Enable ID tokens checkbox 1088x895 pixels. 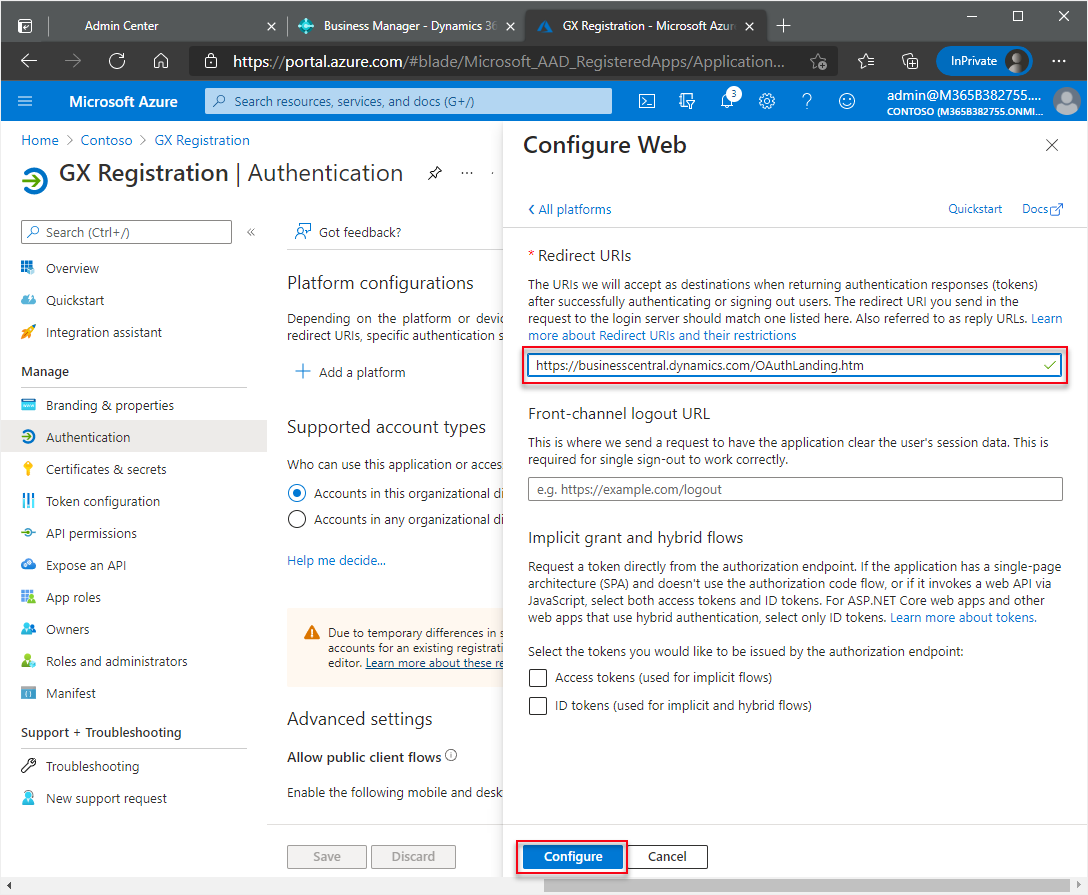[x=538, y=706]
